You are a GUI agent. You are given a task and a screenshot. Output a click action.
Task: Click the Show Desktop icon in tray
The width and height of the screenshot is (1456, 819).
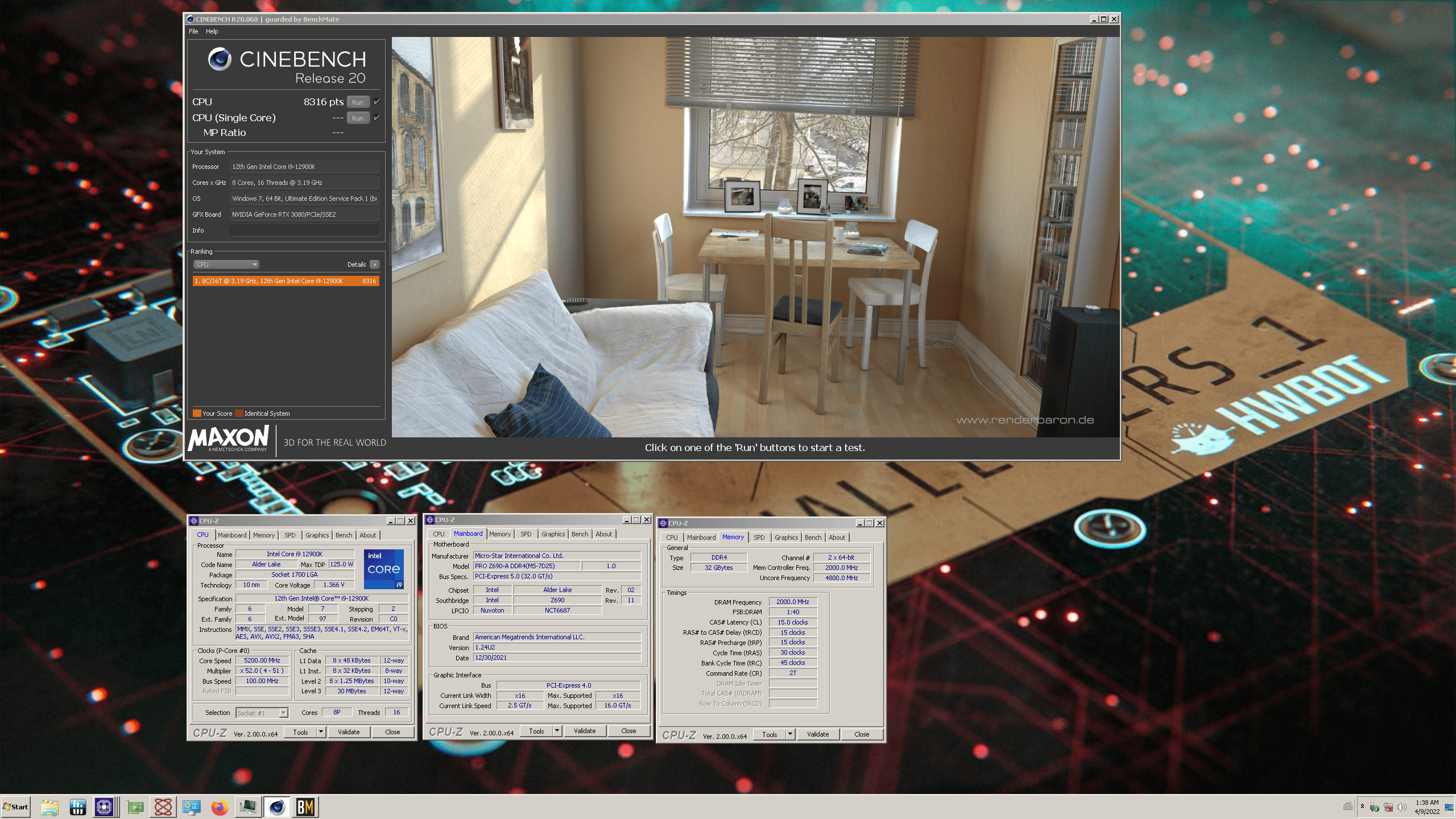1449,807
